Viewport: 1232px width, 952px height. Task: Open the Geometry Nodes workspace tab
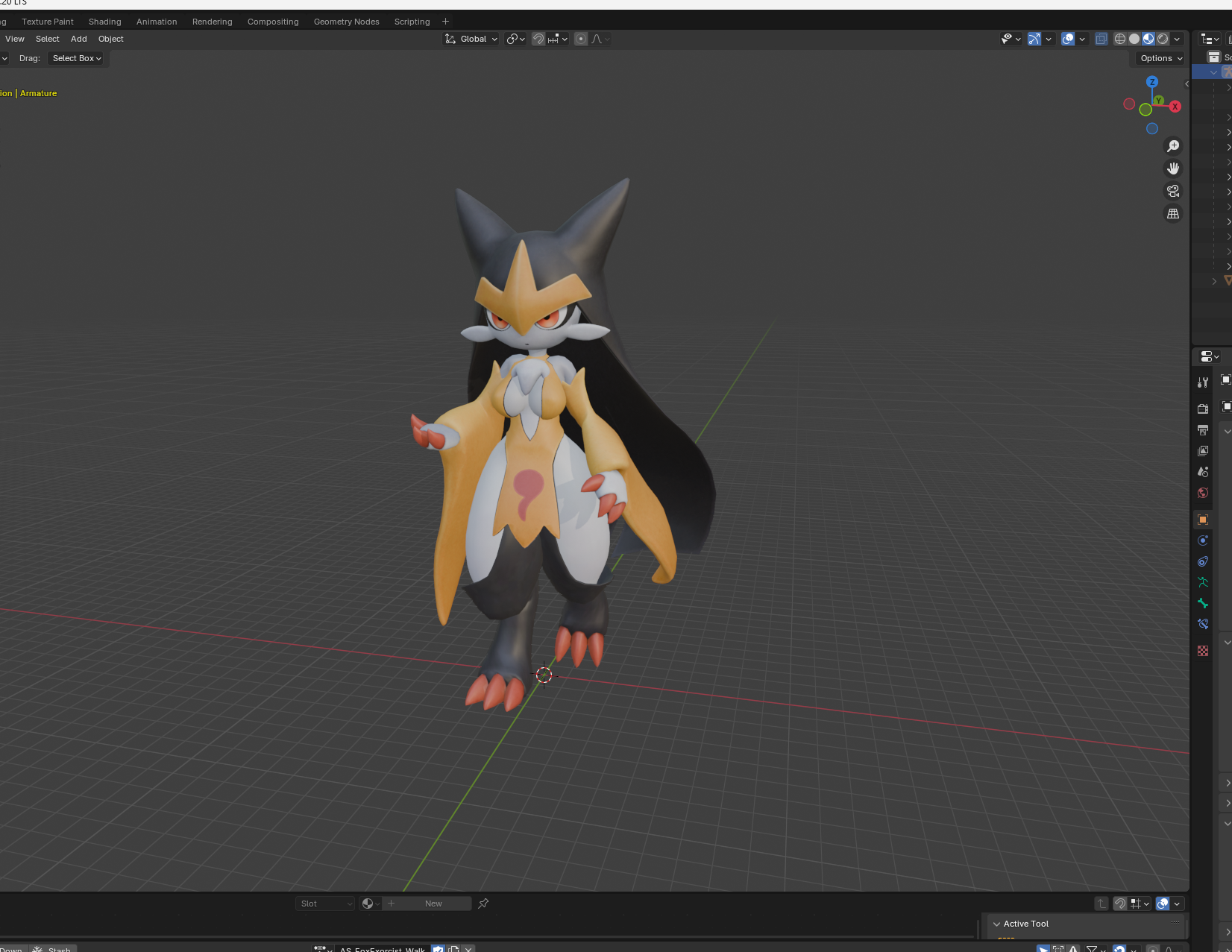coord(347,22)
